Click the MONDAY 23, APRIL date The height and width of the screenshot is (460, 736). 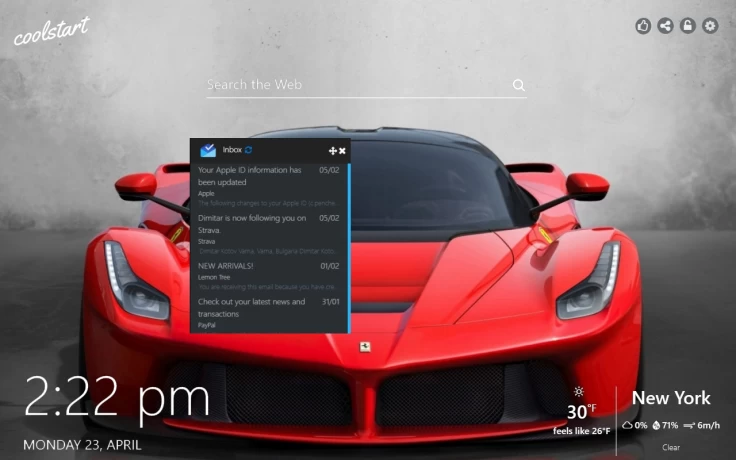click(x=82, y=445)
